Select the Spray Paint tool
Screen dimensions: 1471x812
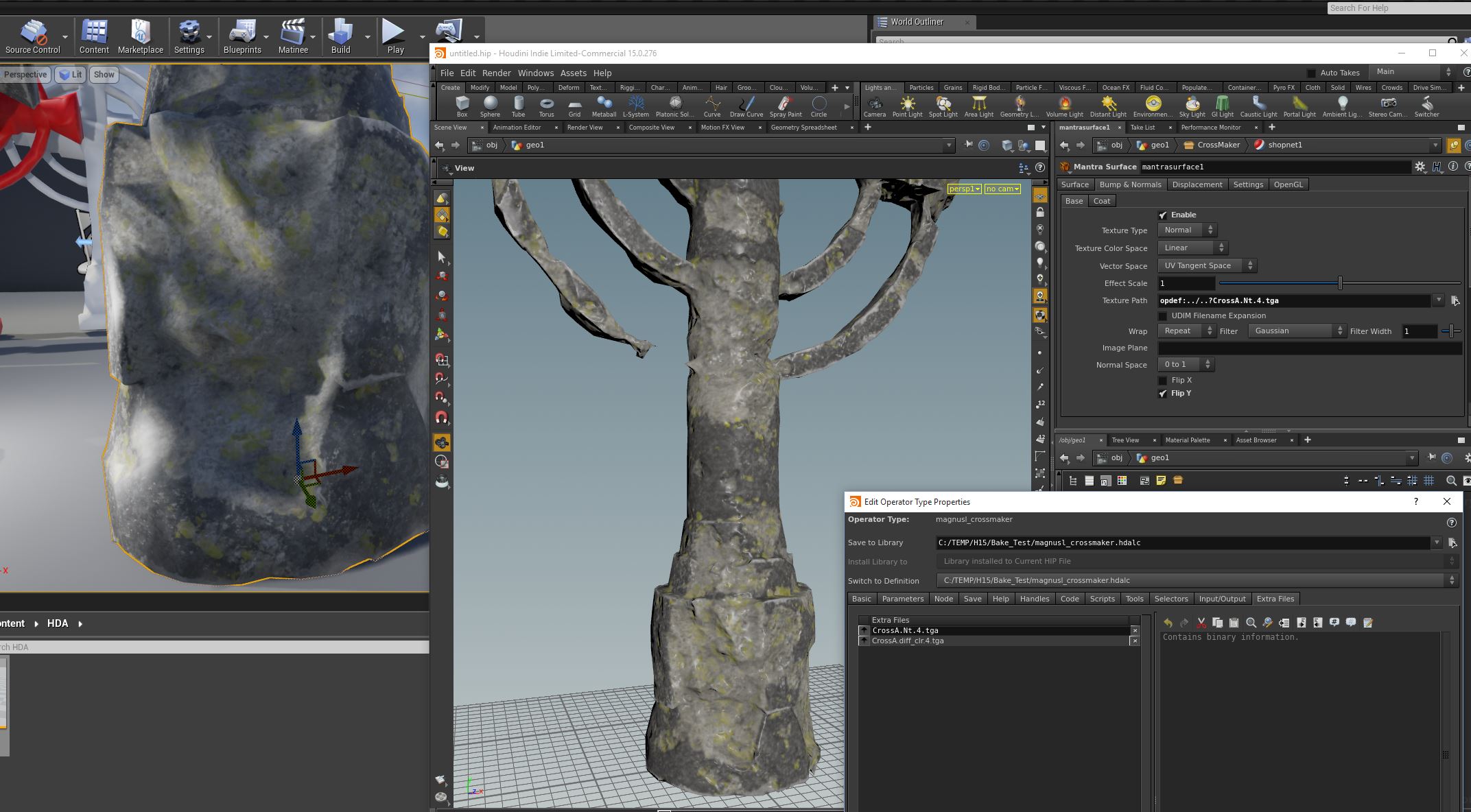point(786,106)
